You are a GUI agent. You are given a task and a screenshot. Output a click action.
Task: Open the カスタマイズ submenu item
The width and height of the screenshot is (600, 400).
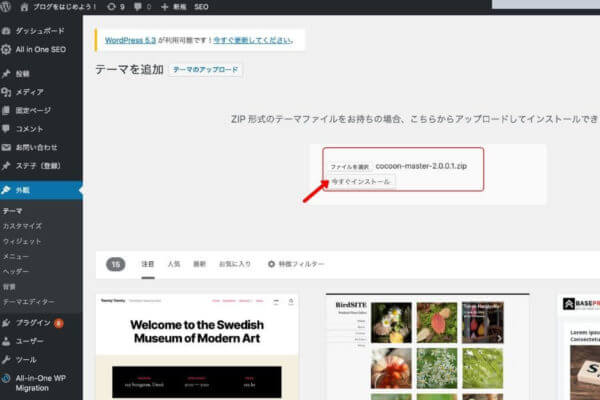[22, 226]
